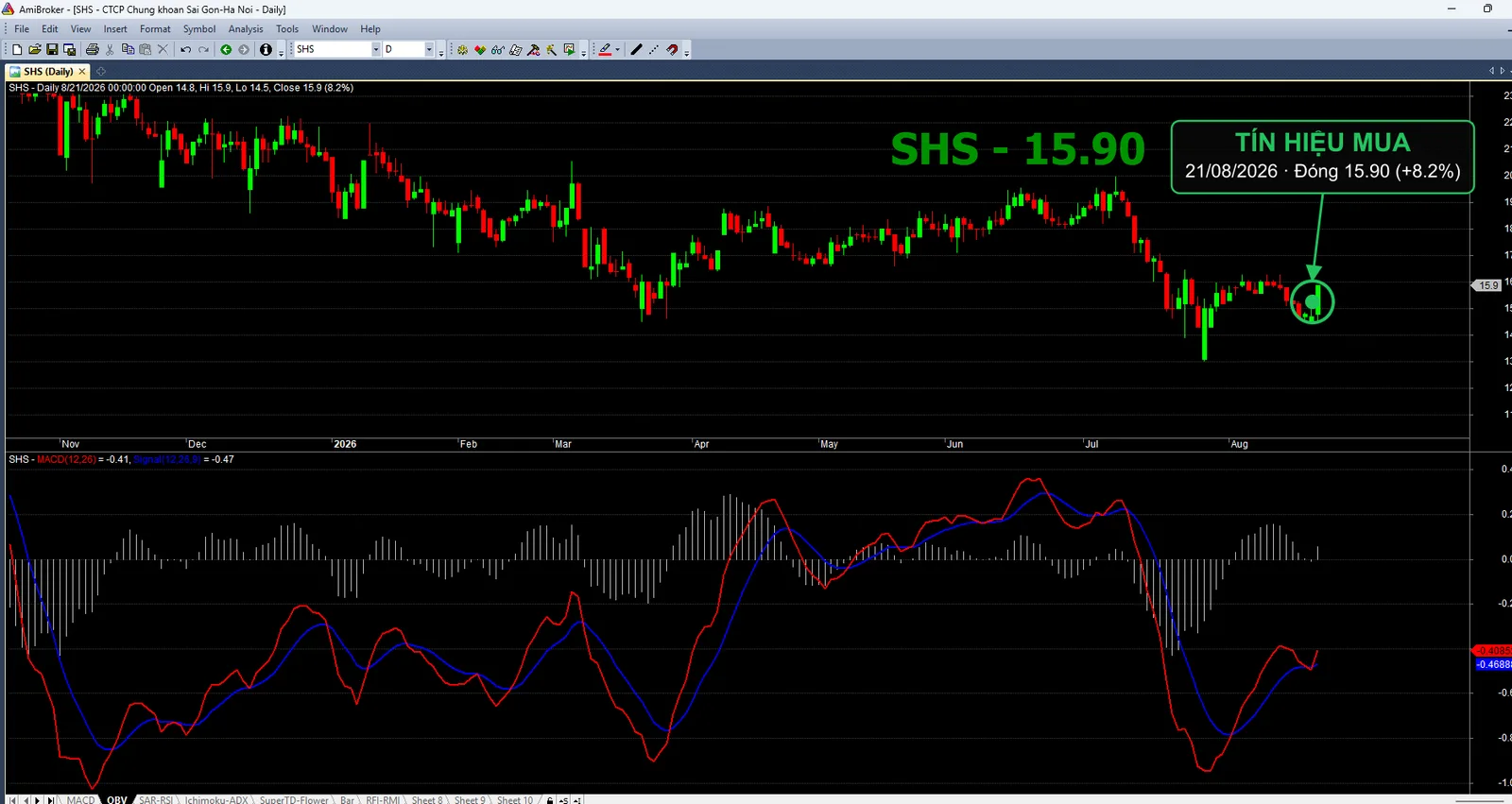This screenshot has width=1512, height=804.
Task: Click the wand toolbar icon left of the chart-arrow icon
Action: pyautogui.click(x=552, y=49)
